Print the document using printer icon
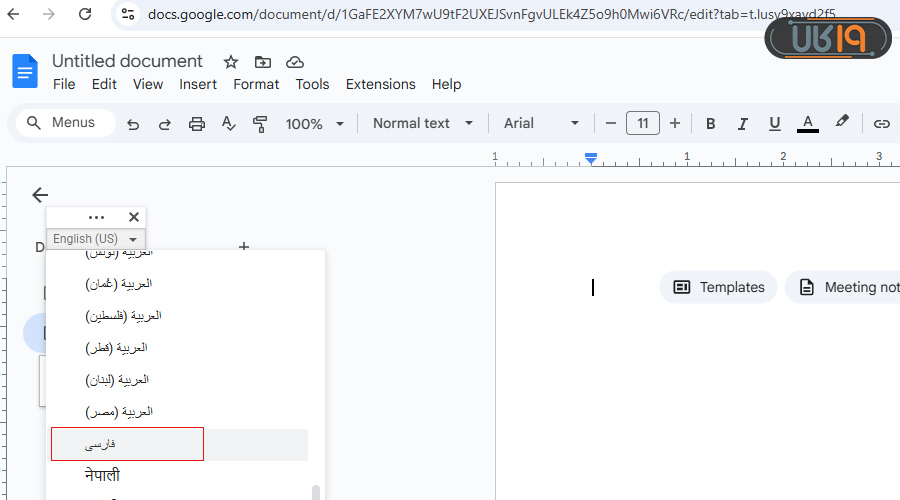Image resolution: width=900 pixels, height=500 pixels. 197,124
